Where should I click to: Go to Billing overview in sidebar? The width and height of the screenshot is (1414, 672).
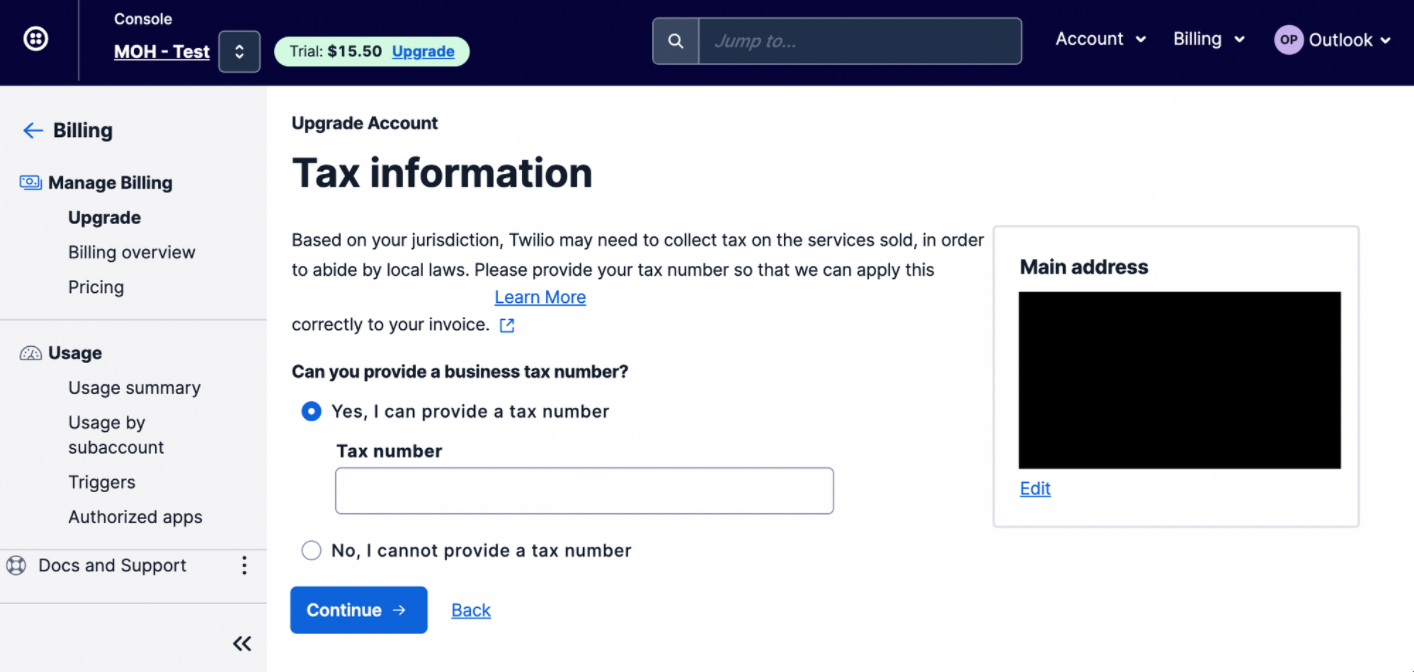click(x=132, y=252)
